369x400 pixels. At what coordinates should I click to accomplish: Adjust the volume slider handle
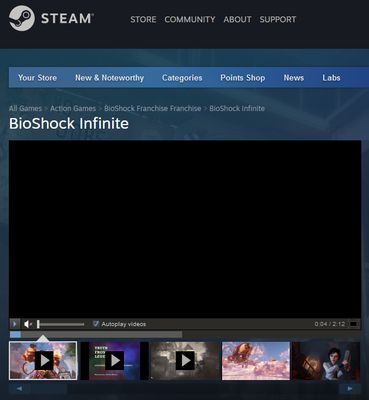38,324
